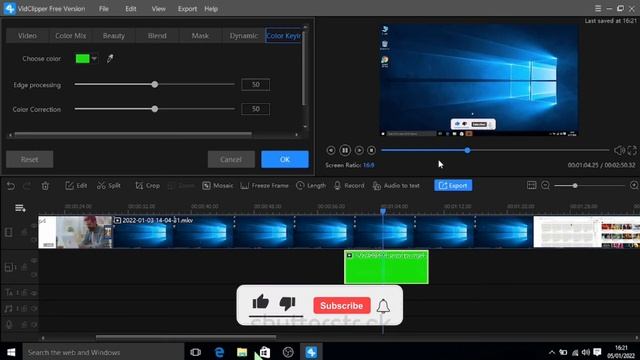
Task: Toggle the lock on the main video track
Action: click(x=24, y=232)
